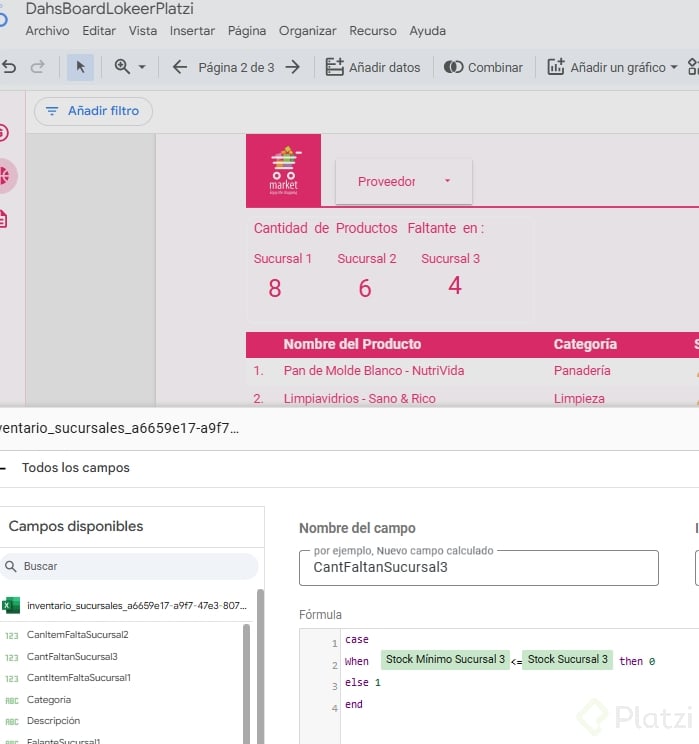The height and width of the screenshot is (744, 699).
Task: Click the DahsBoardLokeerPlatzi report title
Action: coord(110,9)
